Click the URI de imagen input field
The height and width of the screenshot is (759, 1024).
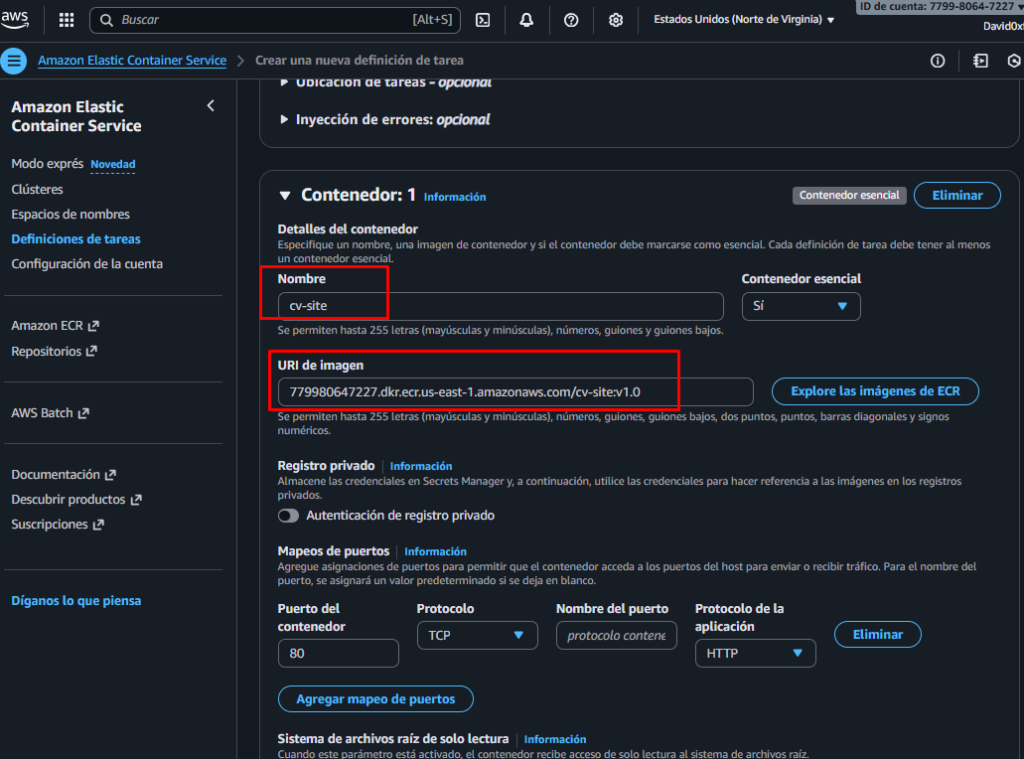coord(515,392)
